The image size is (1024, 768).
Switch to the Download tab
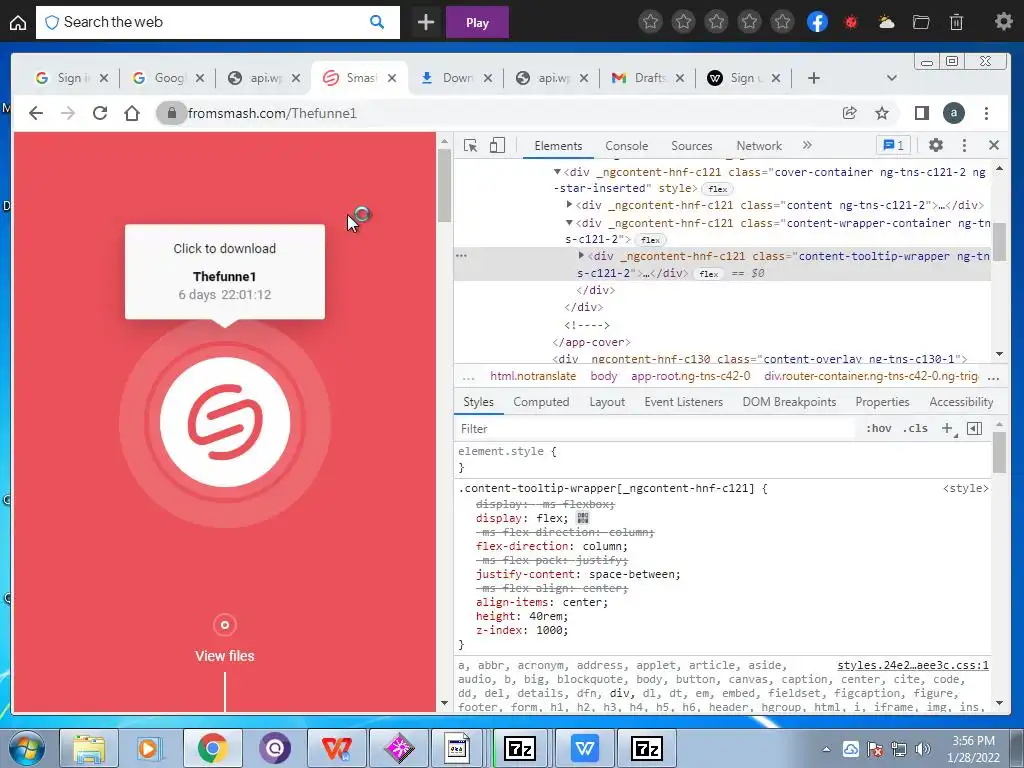point(457,78)
